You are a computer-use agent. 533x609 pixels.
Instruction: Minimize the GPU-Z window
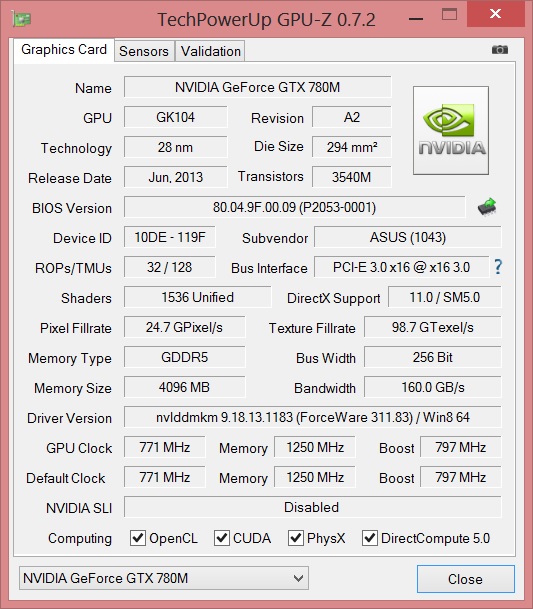[x=416, y=16]
